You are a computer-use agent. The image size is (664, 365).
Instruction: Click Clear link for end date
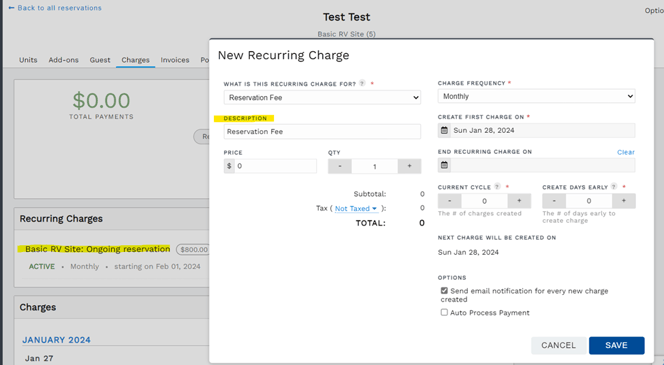tap(625, 152)
